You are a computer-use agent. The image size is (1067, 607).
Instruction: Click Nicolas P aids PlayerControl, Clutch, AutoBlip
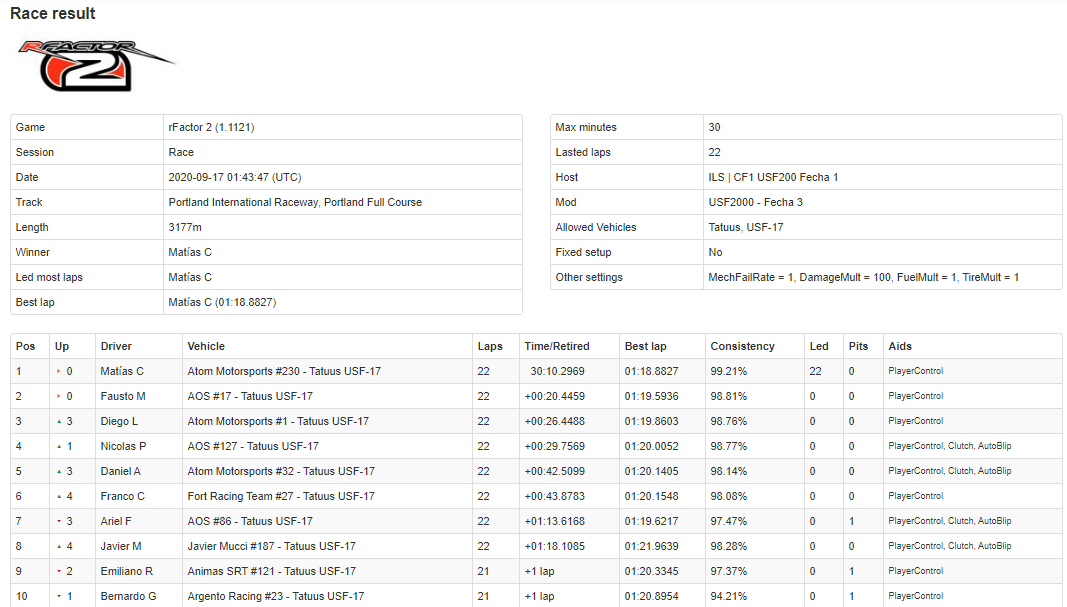click(x=950, y=446)
